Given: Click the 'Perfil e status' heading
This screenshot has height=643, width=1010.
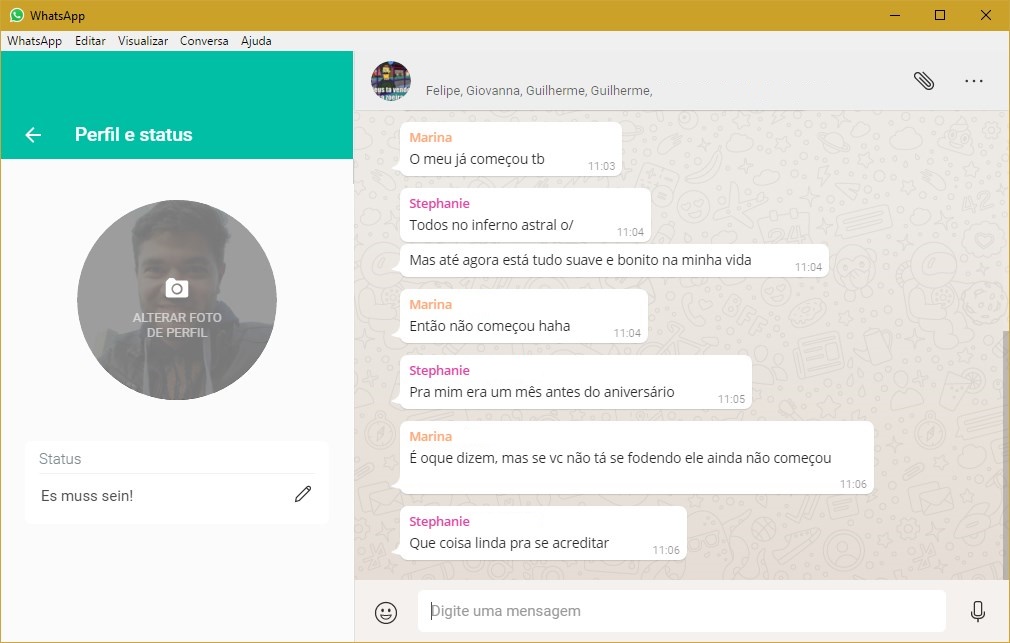Looking at the screenshot, I should (133, 135).
